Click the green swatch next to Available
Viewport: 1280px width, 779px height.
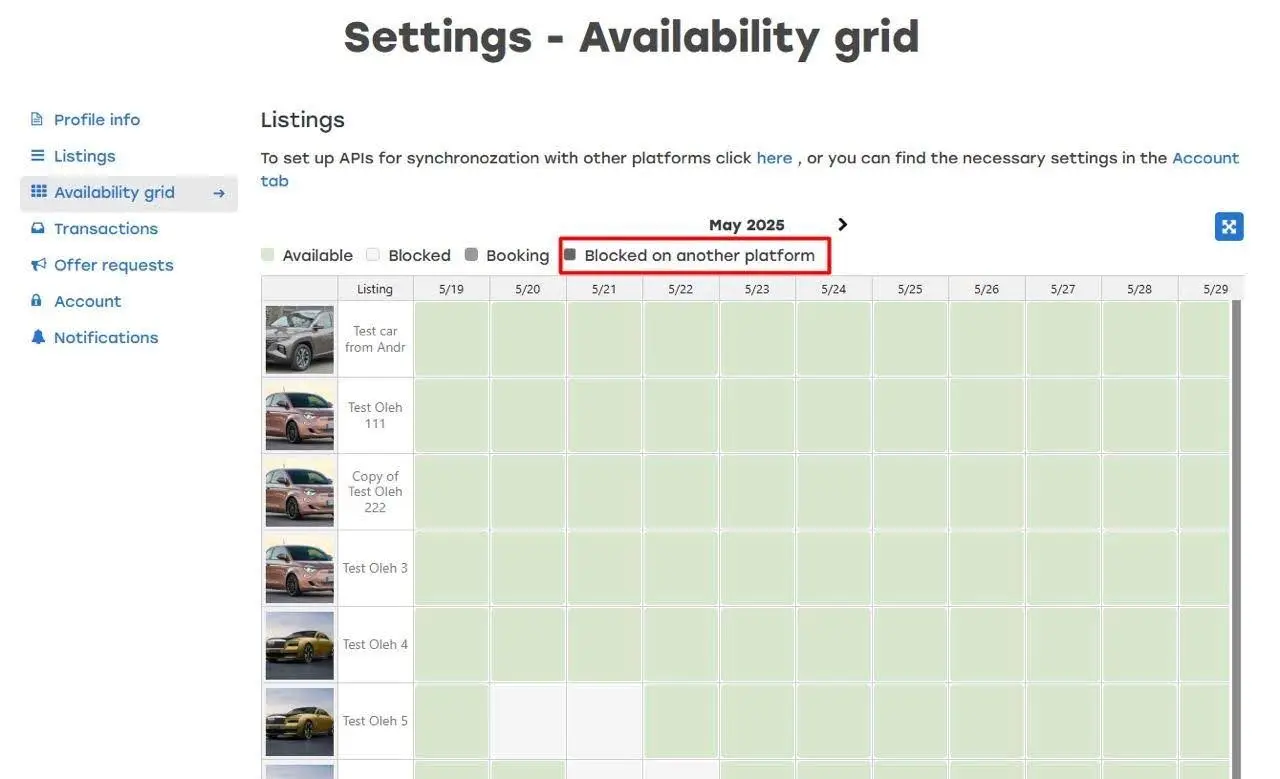[267, 254]
